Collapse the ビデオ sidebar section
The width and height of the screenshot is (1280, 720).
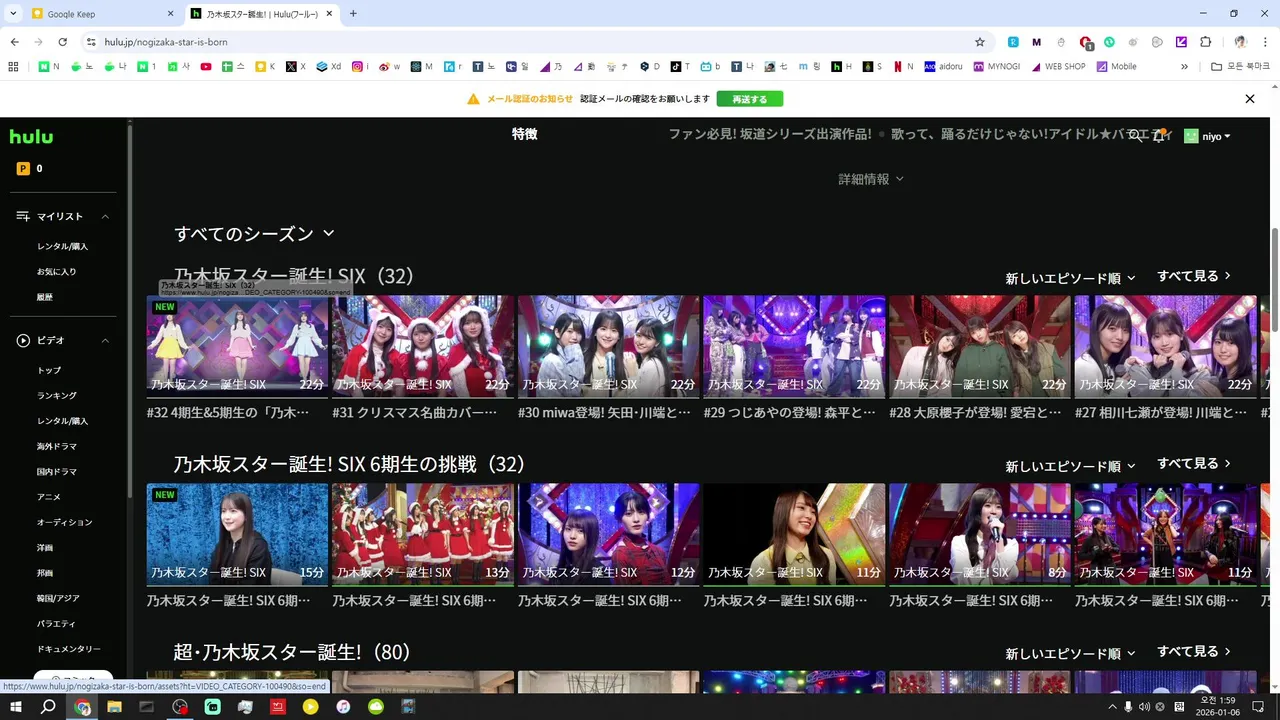click(105, 341)
